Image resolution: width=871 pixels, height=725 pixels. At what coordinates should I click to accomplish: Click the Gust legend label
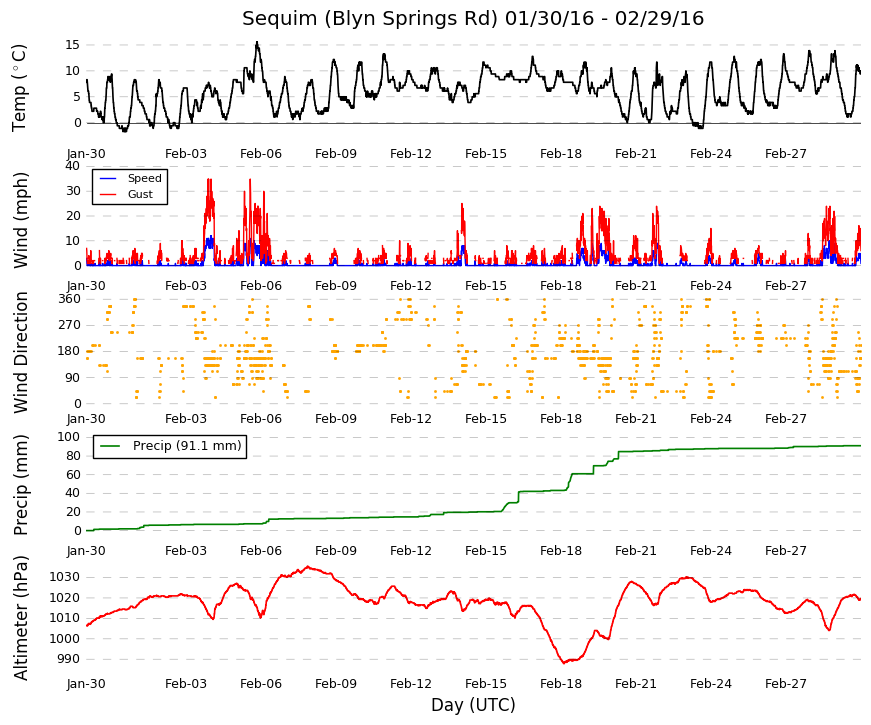[x=140, y=194]
